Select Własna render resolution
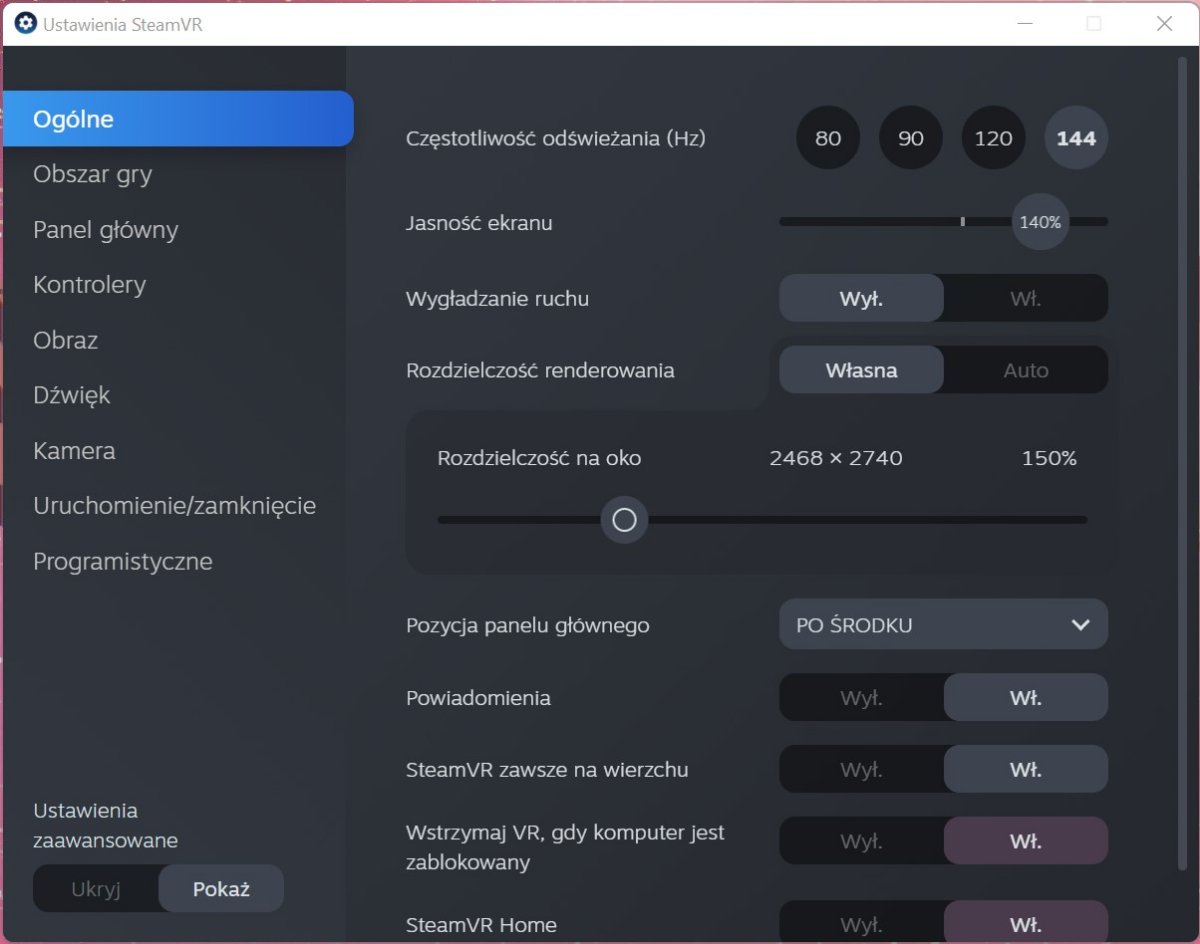Screen dimensions: 1200x944 pos(861,370)
